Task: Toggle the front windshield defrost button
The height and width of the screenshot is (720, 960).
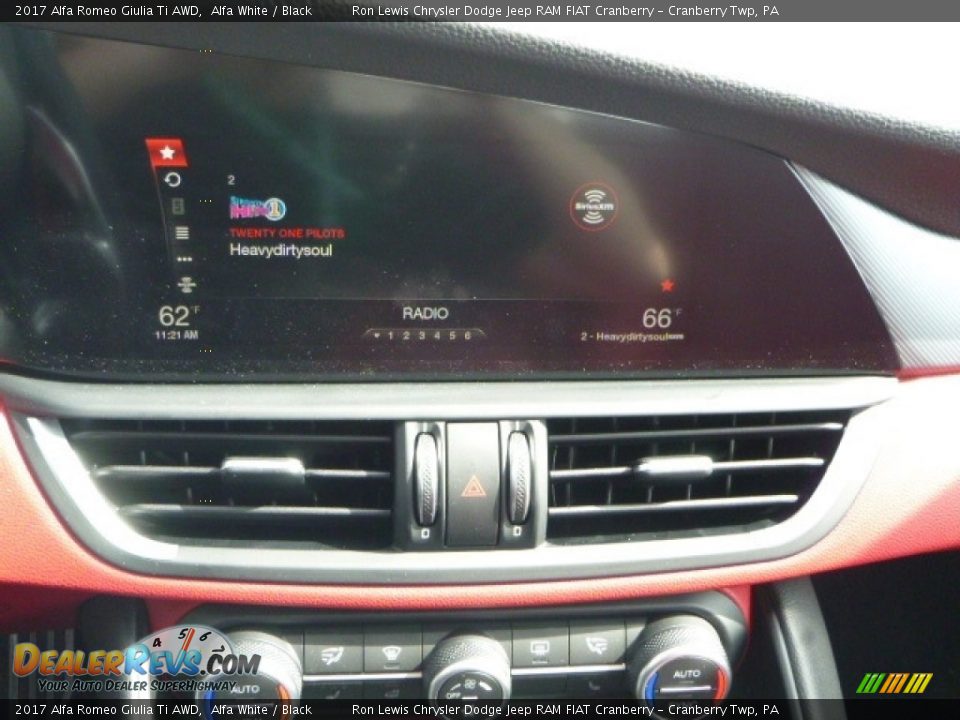Action: click(392, 653)
